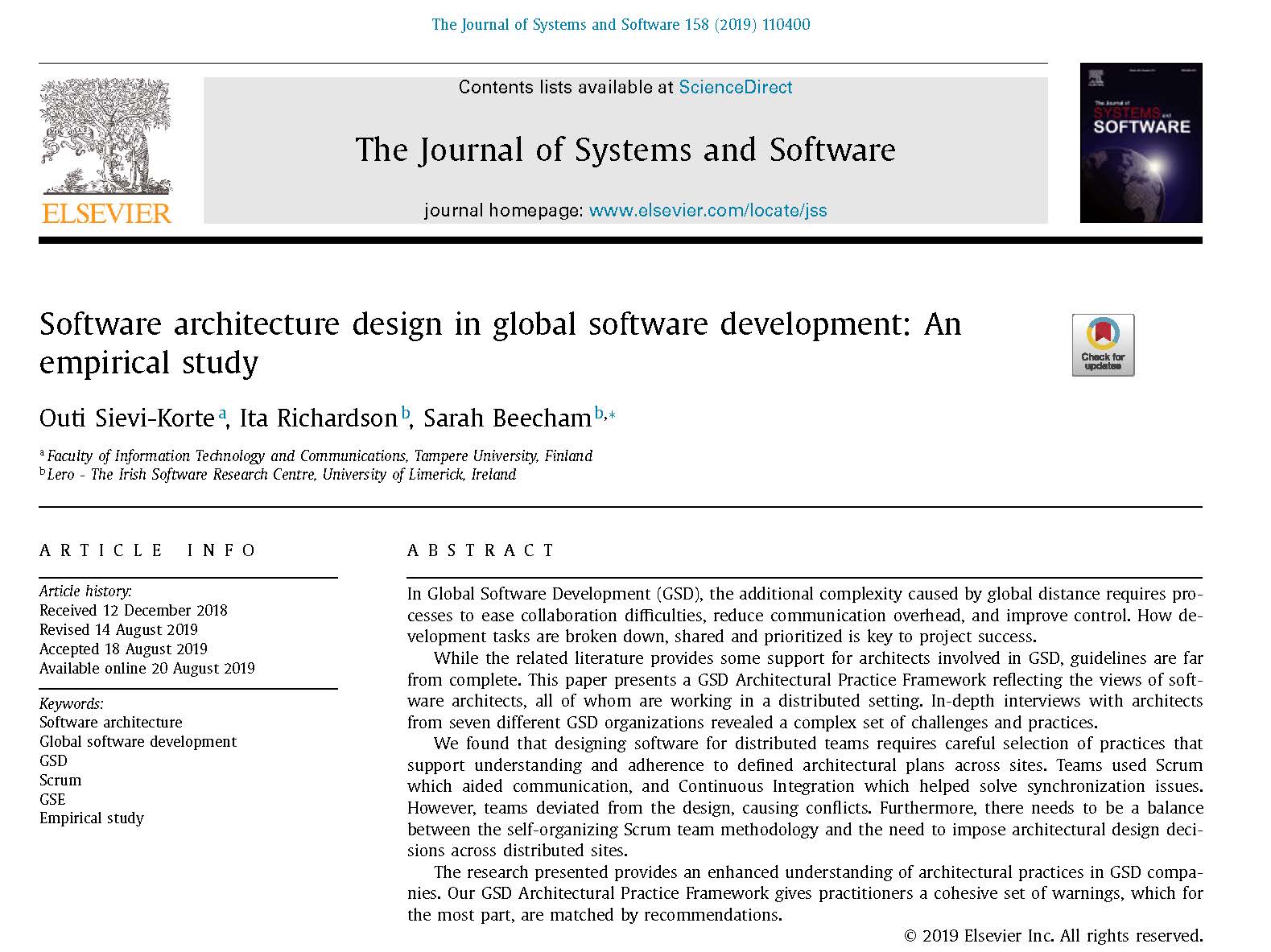
Task: Click author name Sarah Beecham
Action: pyautogui.click(x=507, y=418)
